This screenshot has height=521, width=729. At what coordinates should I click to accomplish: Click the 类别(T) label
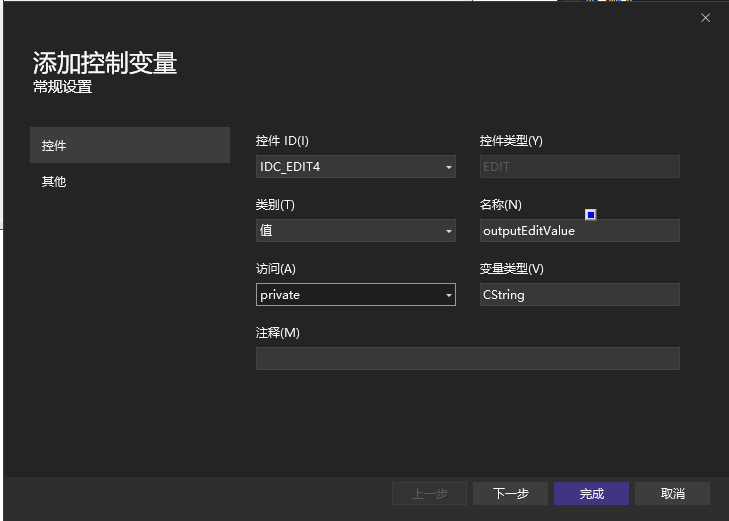275,204
